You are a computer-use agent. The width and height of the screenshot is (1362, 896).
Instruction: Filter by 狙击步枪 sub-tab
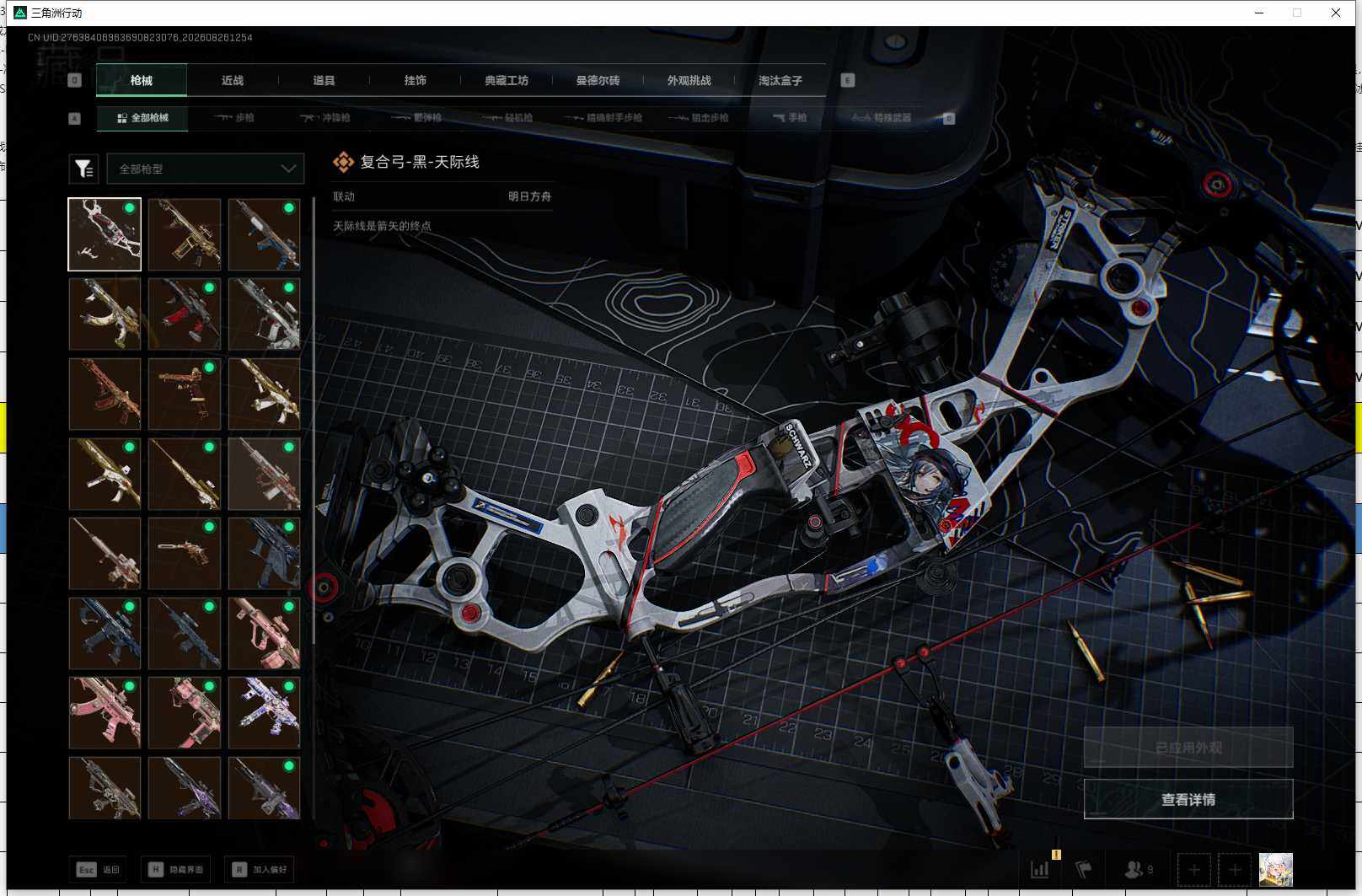[x=699, y=118]
